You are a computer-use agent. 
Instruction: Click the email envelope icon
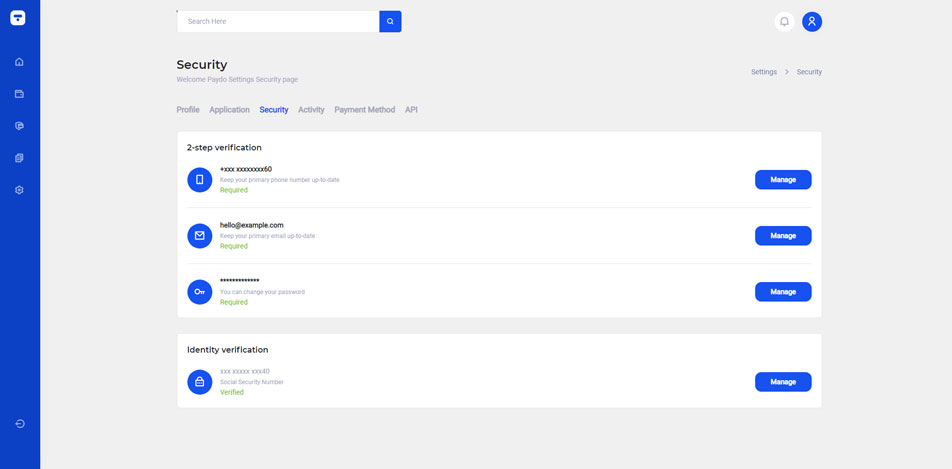pos(199,236)
